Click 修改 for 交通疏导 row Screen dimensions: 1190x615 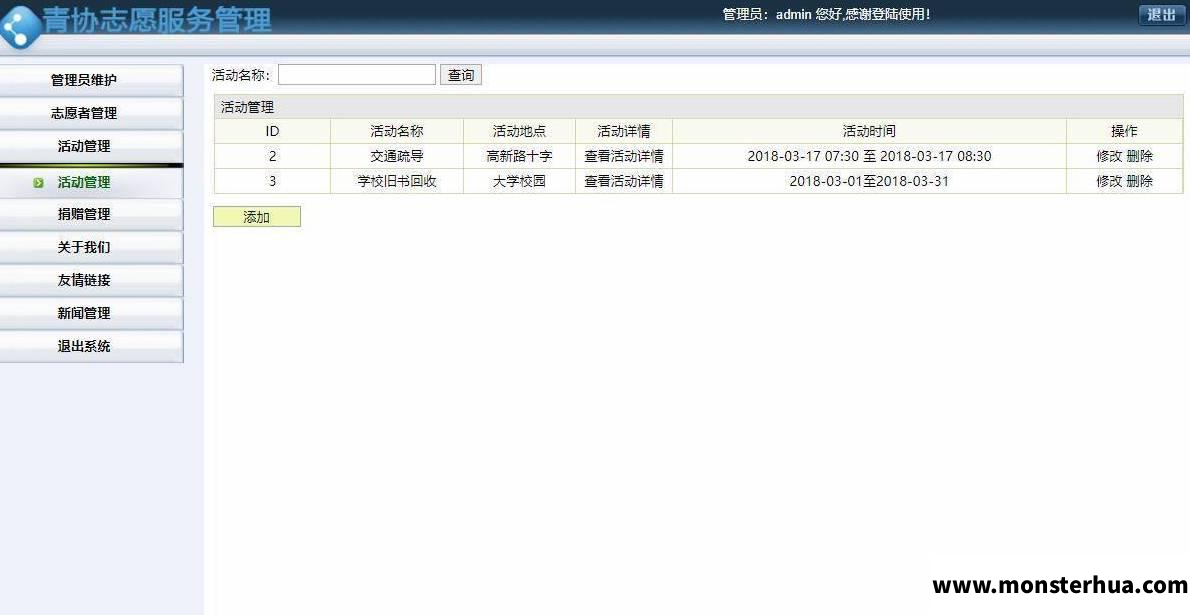tap(1109, 156)
